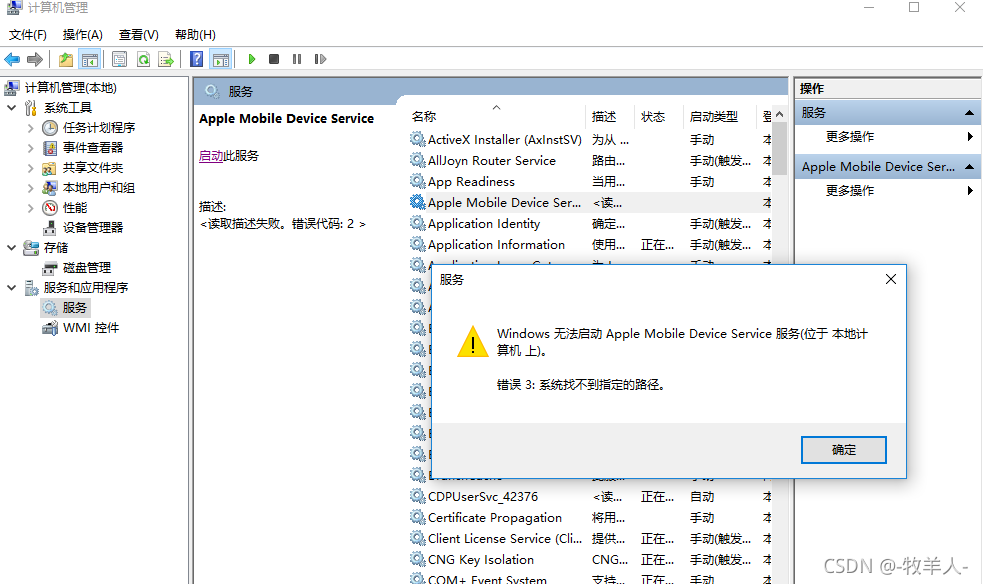
Task: Select 本地用户和组 in the tree
Action: 98,188
